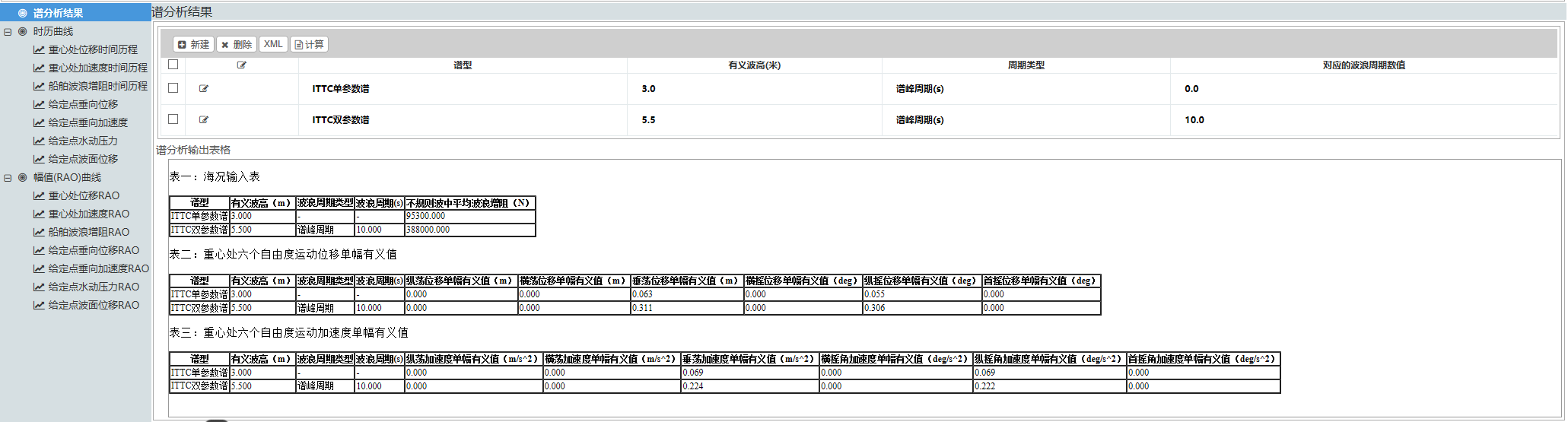Toggle the select-all checkbox in table header
Screen dimensions: 1568x422
tap(173, 65)
